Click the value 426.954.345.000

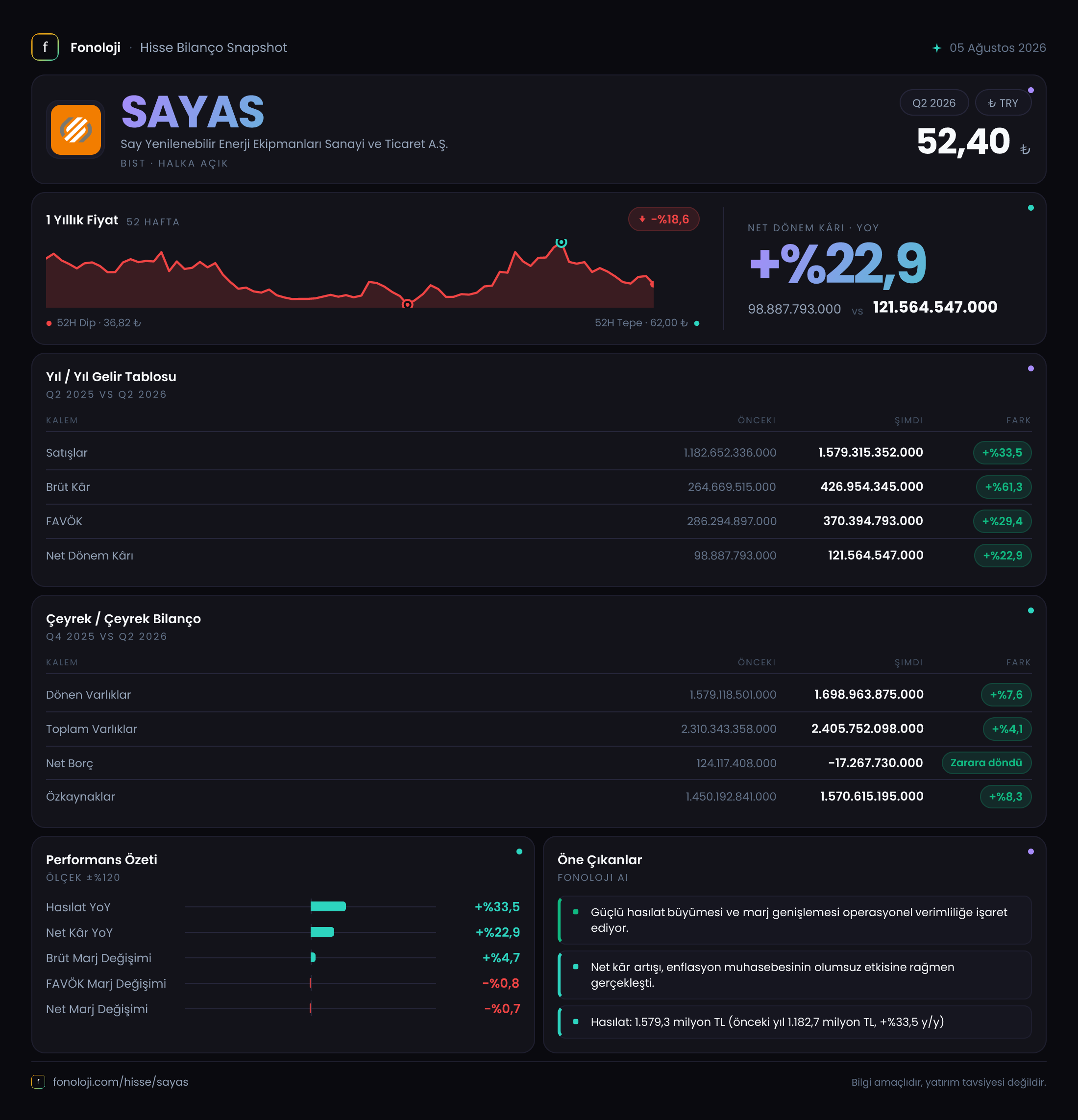point(871,487)
